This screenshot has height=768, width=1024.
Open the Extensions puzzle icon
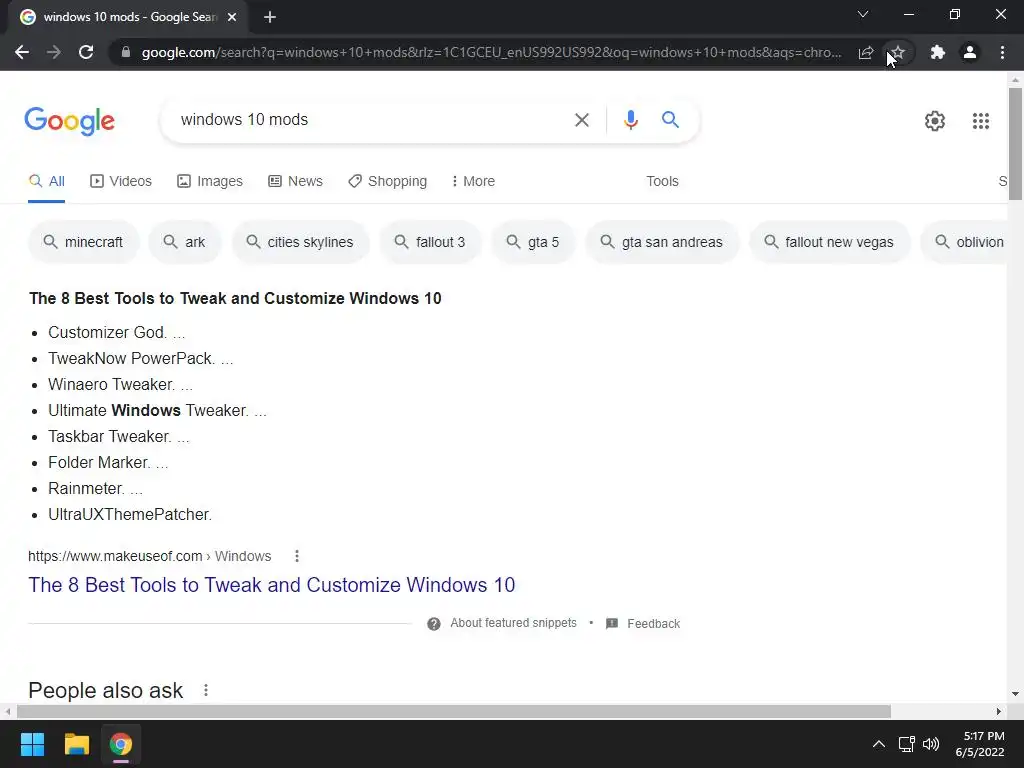pyautogui.click(x=938, y=52)
